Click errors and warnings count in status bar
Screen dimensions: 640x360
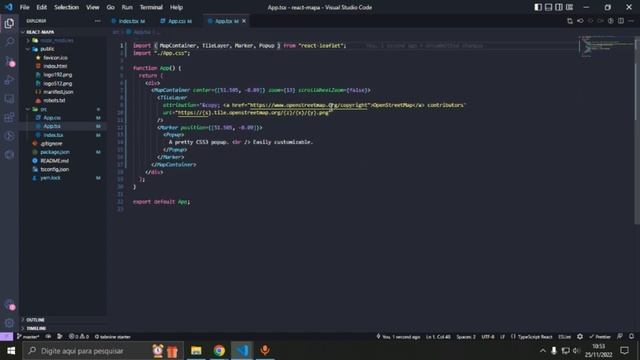(x=79, y=337)
